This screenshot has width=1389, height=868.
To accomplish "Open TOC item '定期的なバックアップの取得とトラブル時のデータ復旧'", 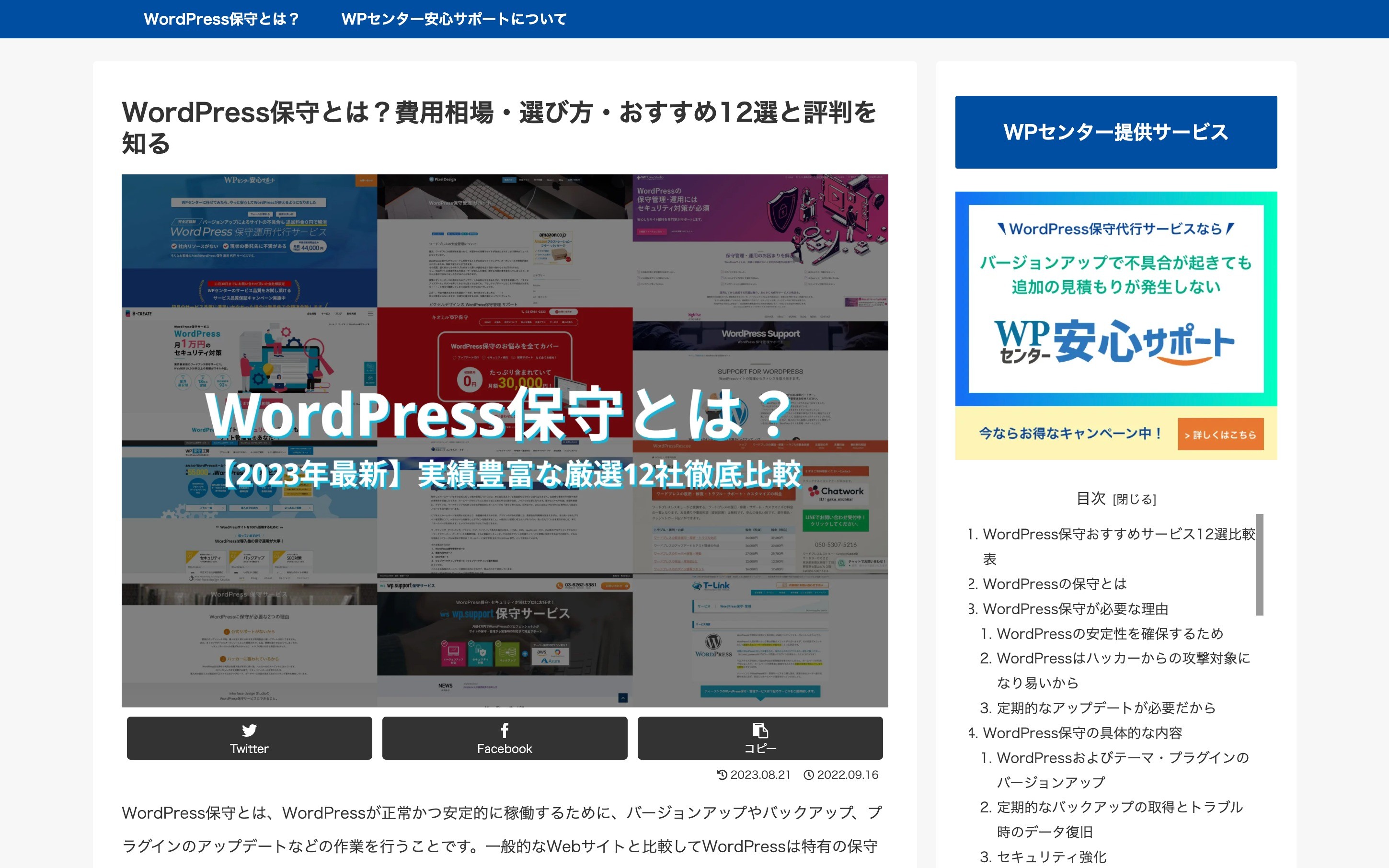I will coord(1120,819).
